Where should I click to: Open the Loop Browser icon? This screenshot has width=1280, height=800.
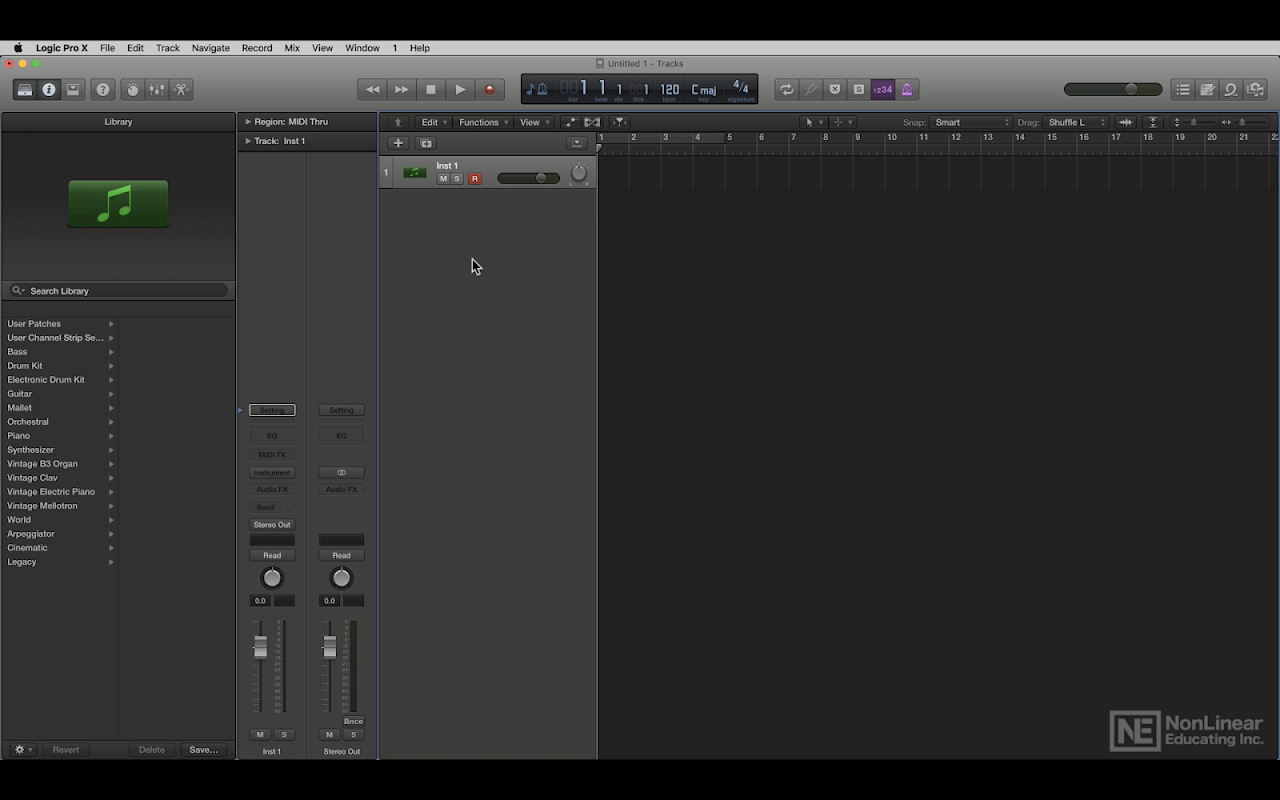tap(1231, 90)
